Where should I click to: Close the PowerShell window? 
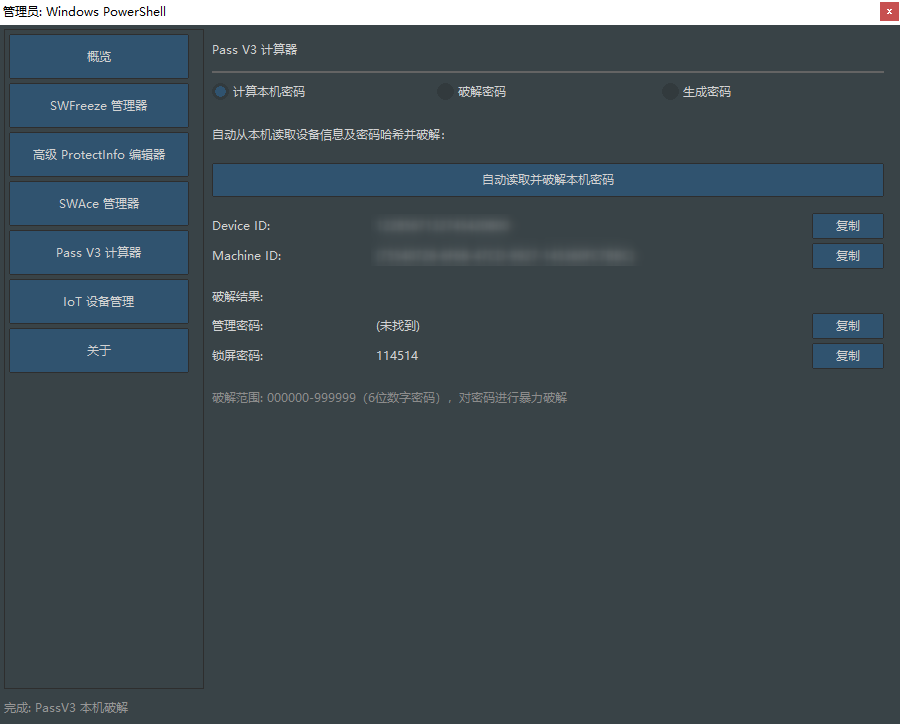pos(889,11)
